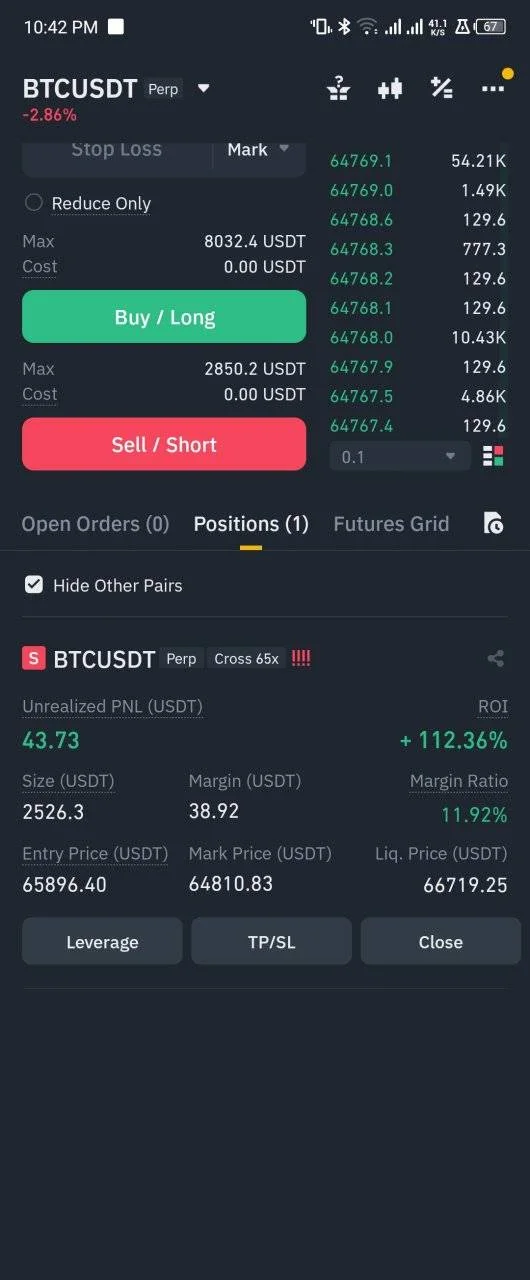Open the order history clock icon
The width and height of the screenshot is (530, 1280).
[493, 523]
